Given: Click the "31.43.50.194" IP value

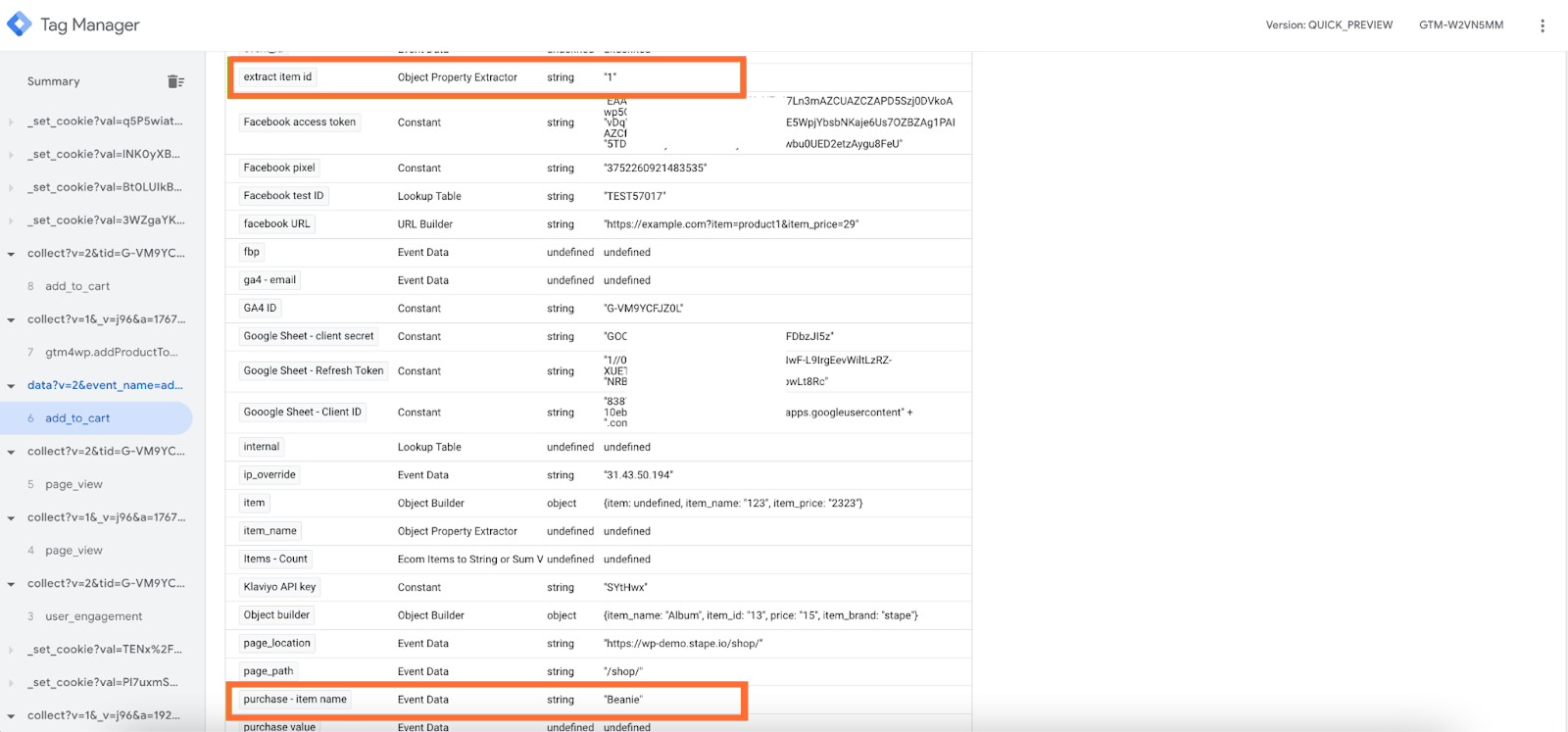Looking at the screenshot, I should tap(639, 475).
